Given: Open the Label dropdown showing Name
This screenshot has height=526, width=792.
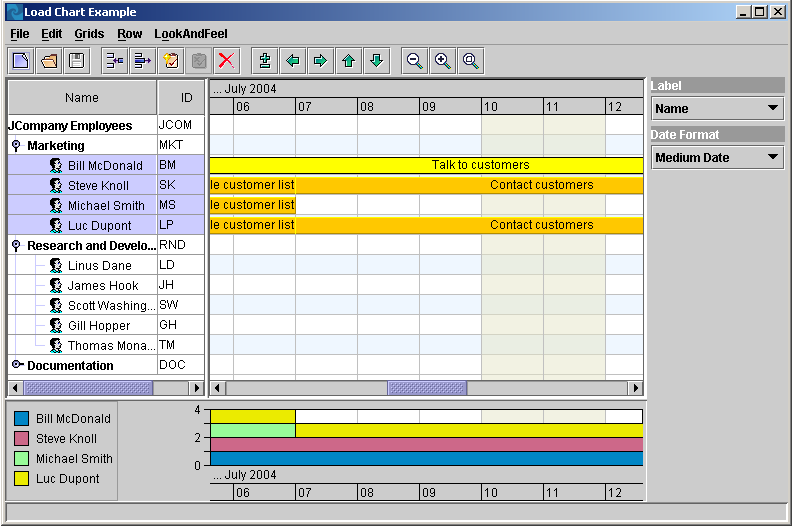Looking at the screenshot, I should [x=717, y=108].
